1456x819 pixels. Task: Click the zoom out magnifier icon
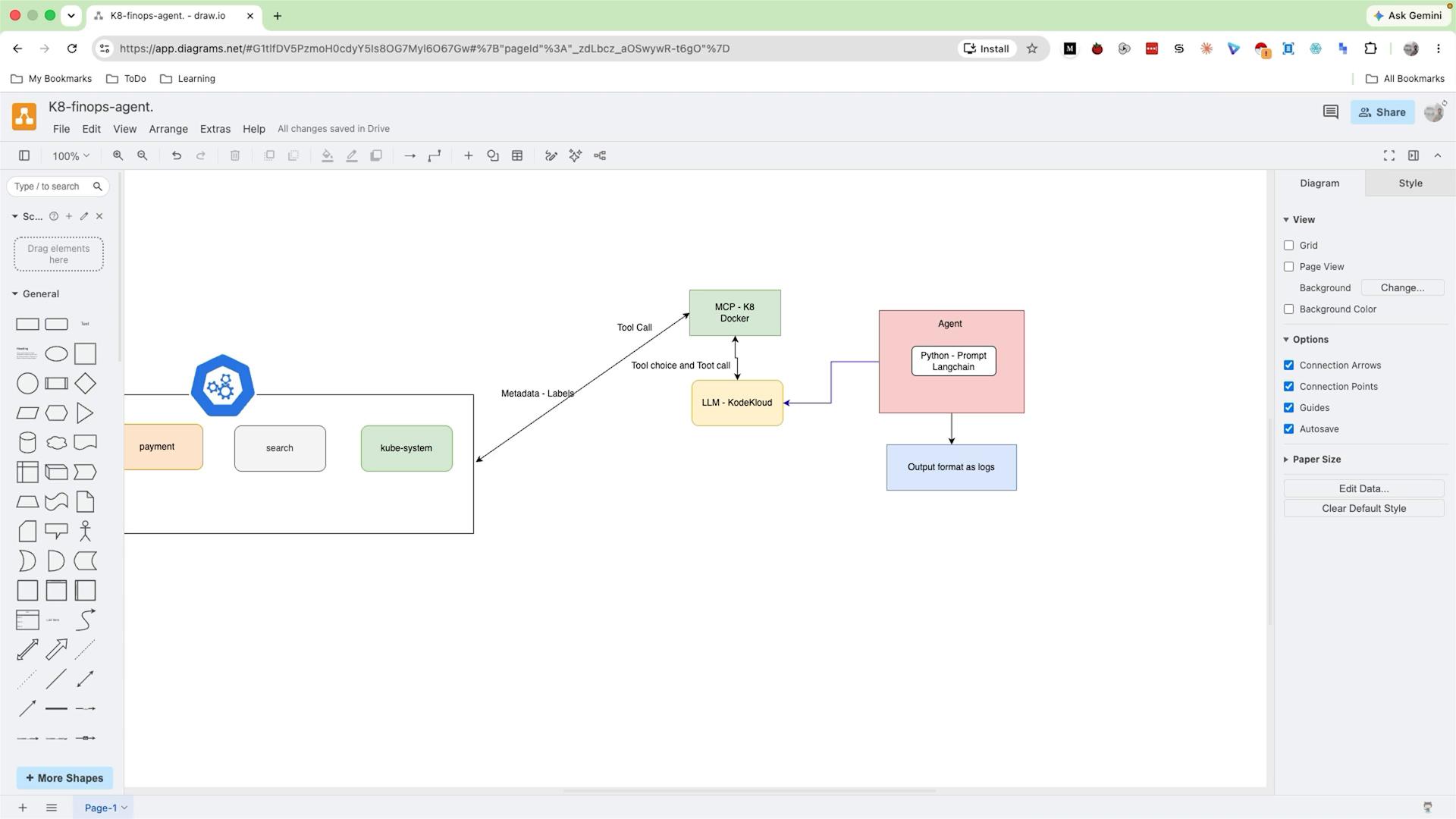[x=142, y=155]
